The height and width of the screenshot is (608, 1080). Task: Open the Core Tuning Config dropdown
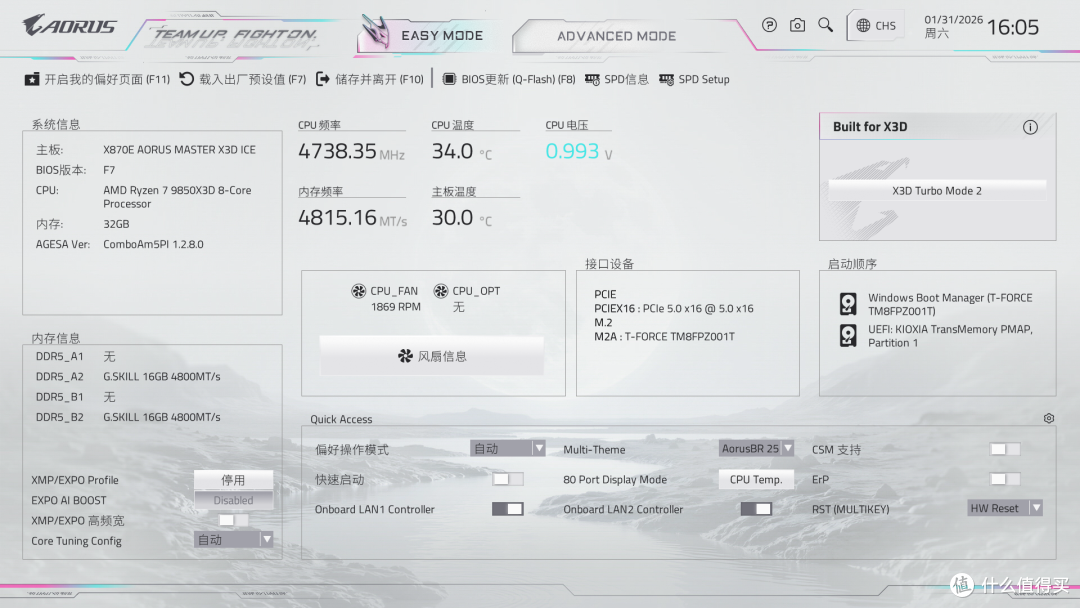[233, 540]
